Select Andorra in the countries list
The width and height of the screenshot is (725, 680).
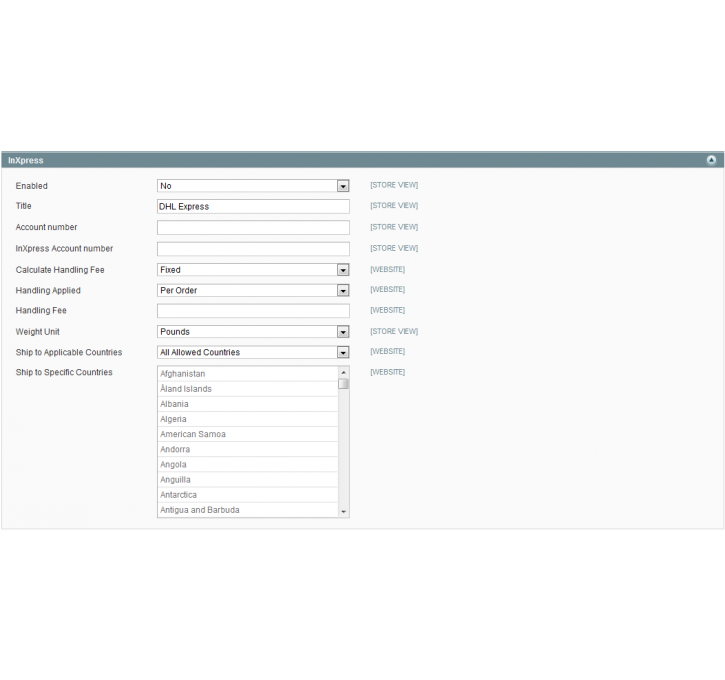248,449
